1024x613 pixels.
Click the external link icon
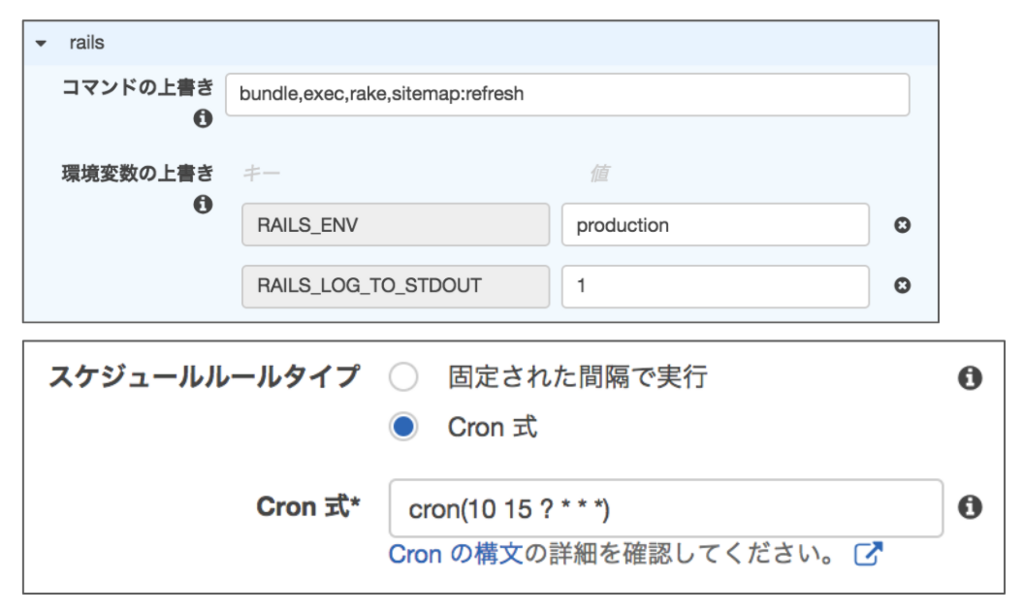[x=868, y=554]
